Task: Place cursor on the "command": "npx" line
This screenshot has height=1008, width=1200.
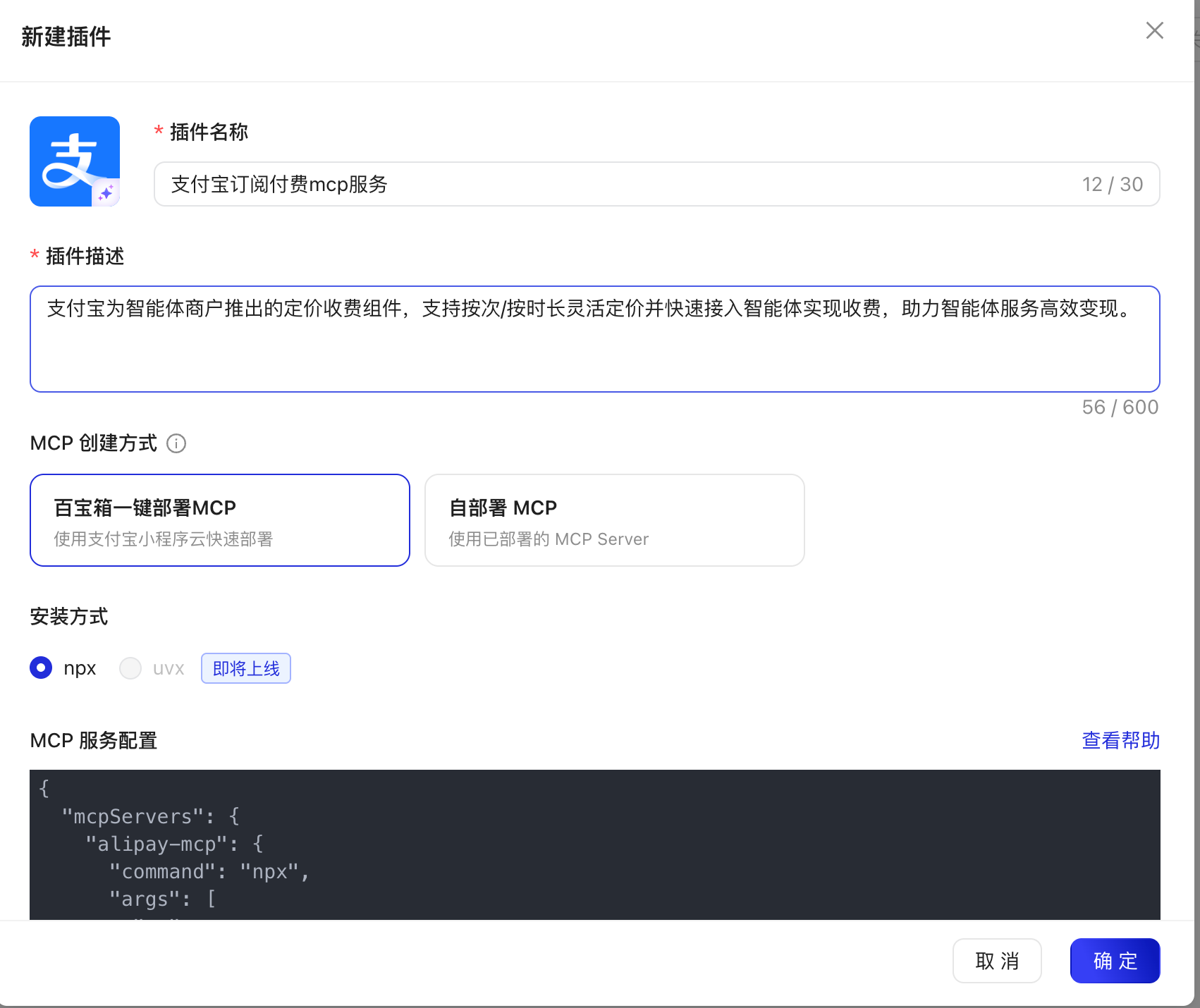Action: click(209, 872)
